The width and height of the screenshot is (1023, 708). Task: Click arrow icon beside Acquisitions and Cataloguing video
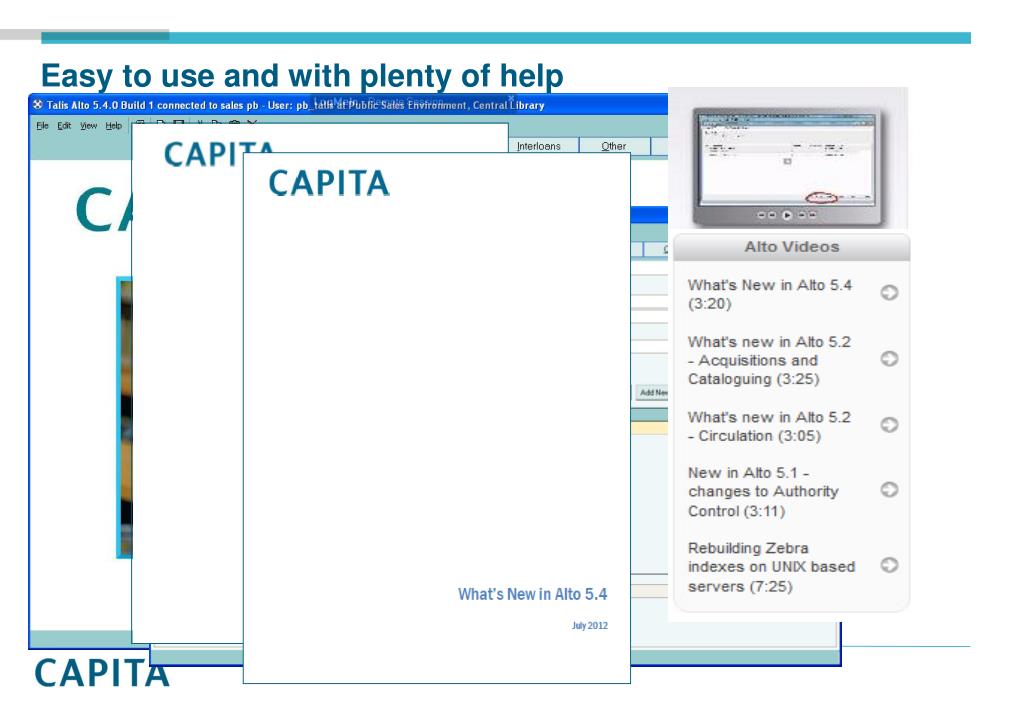[x=889, y=359]
